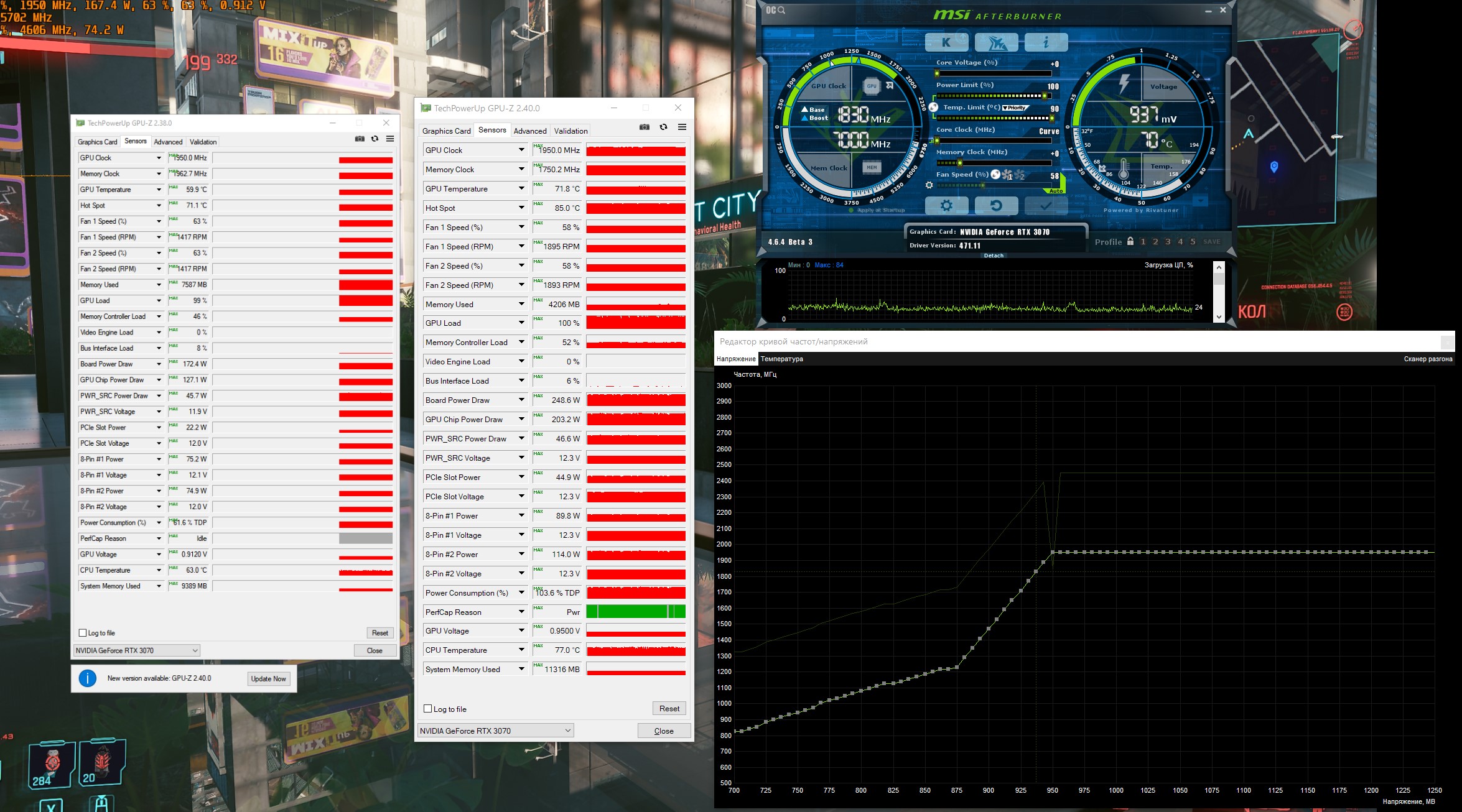Screen dimensions: 1462x812
Task: Take screenshot in GPU-Z 2.40.0 window
Action: click(x=645, y=127)
